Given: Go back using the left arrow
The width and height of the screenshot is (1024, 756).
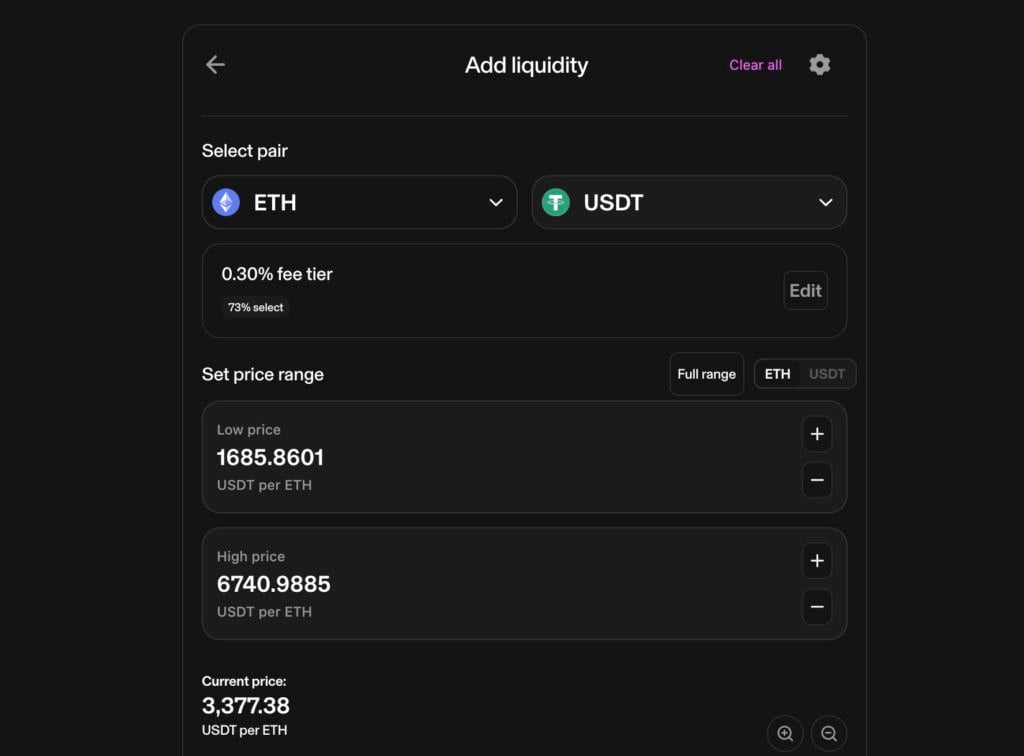Looking at the screenshot, I should coord(216,65).
